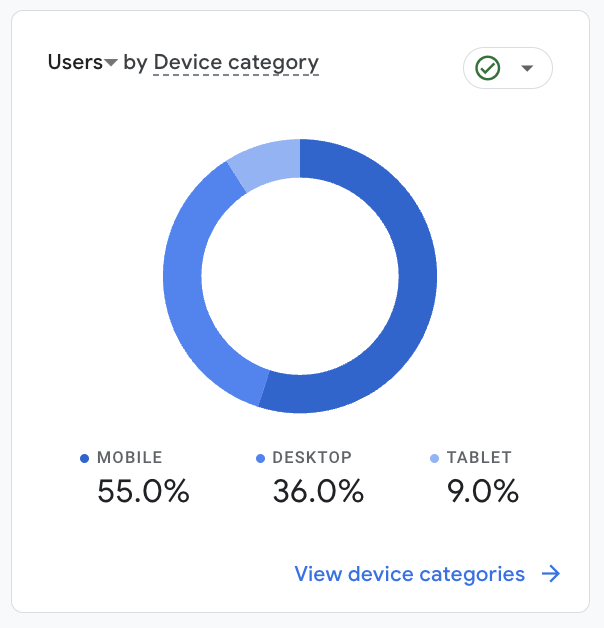
Task: Select the TABLET legend label
Action: (x=479, y=458)
